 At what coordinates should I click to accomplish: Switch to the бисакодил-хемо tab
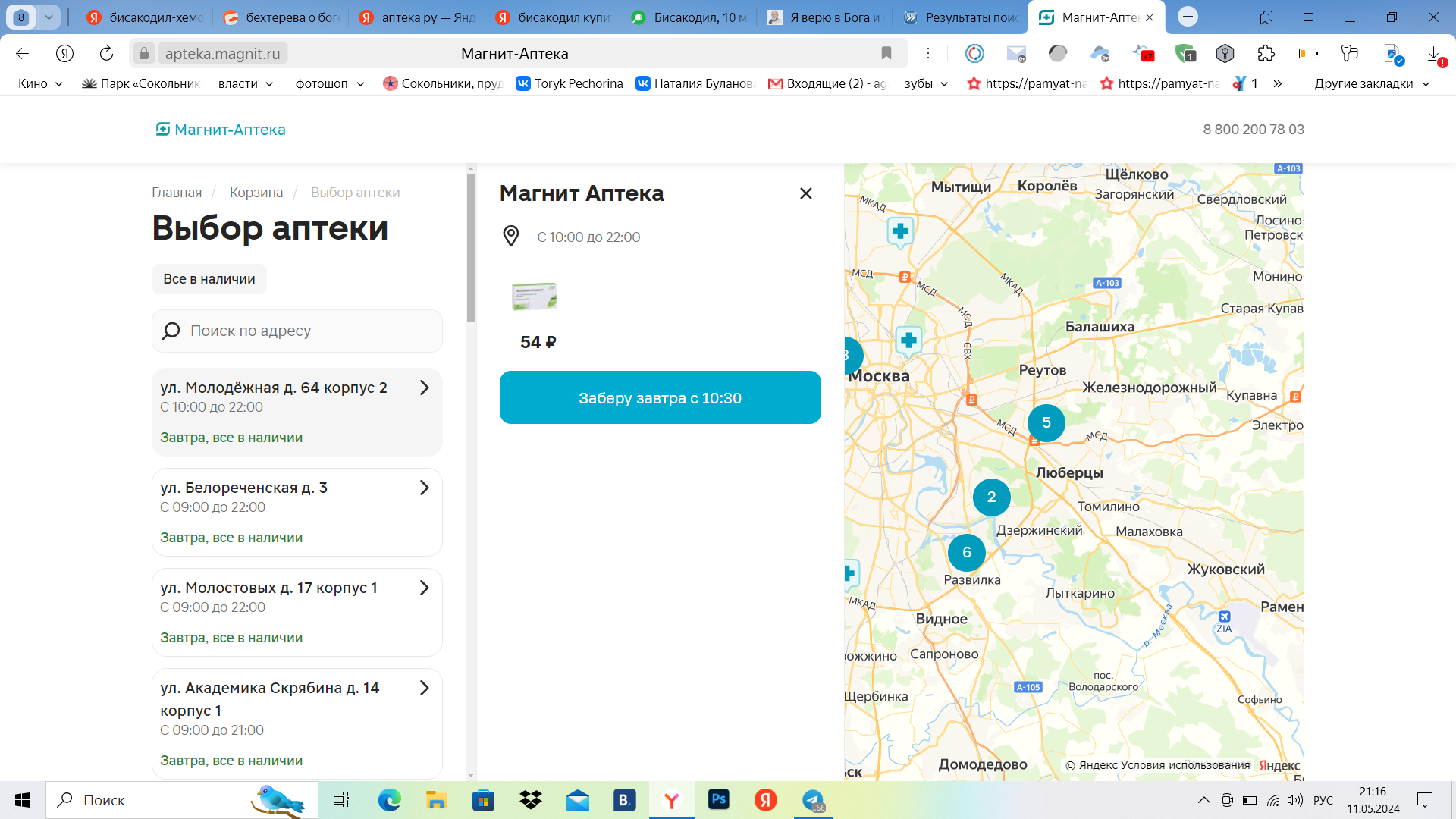tap(144, 17)
